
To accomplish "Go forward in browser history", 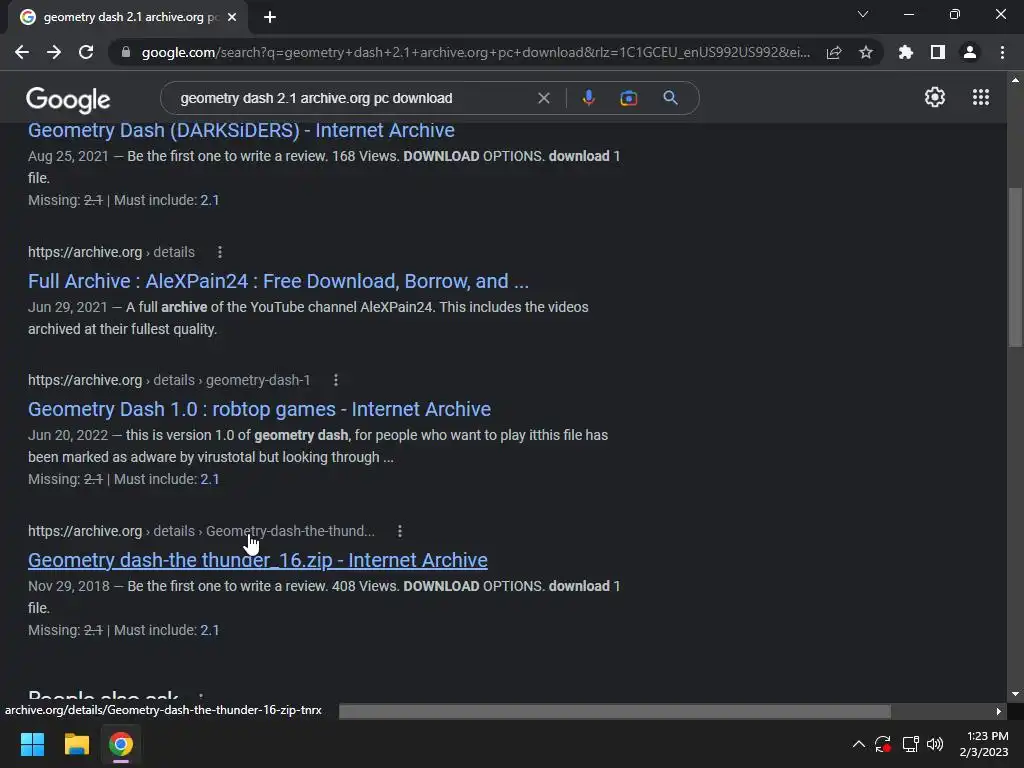I will tap(54, 52).
